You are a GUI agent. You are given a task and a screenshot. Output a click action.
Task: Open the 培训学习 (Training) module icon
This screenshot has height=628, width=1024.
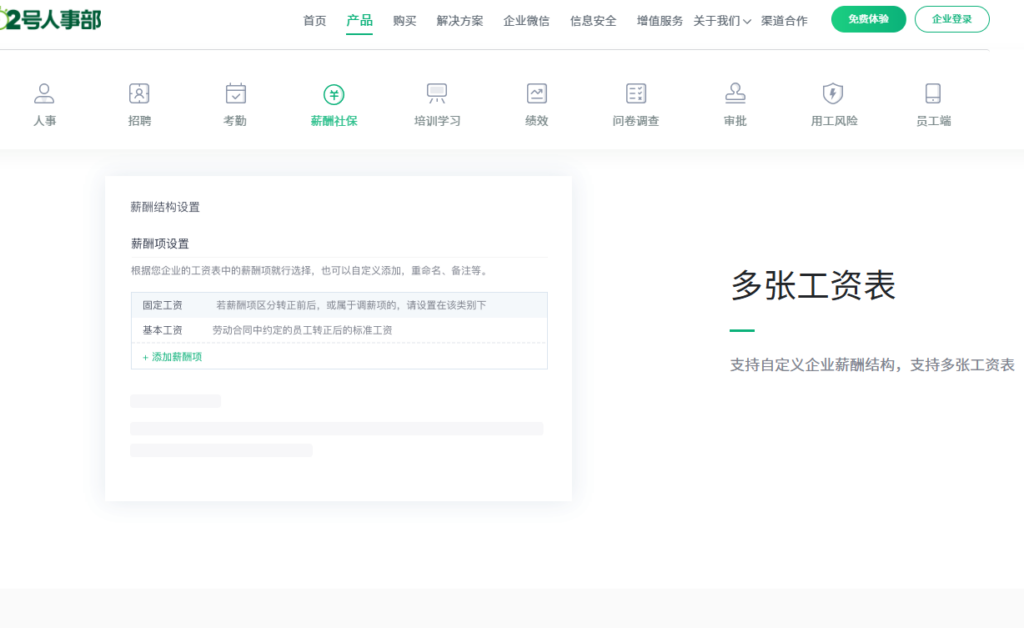pos(436,100)
